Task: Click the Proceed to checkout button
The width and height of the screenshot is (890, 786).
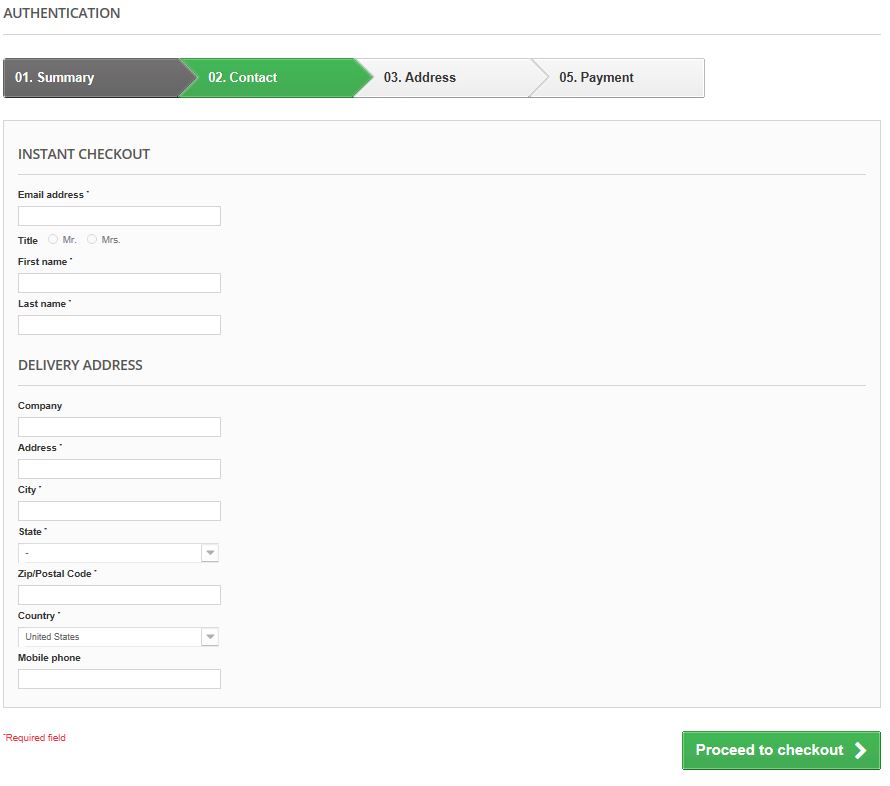Action: pos(781,750)
